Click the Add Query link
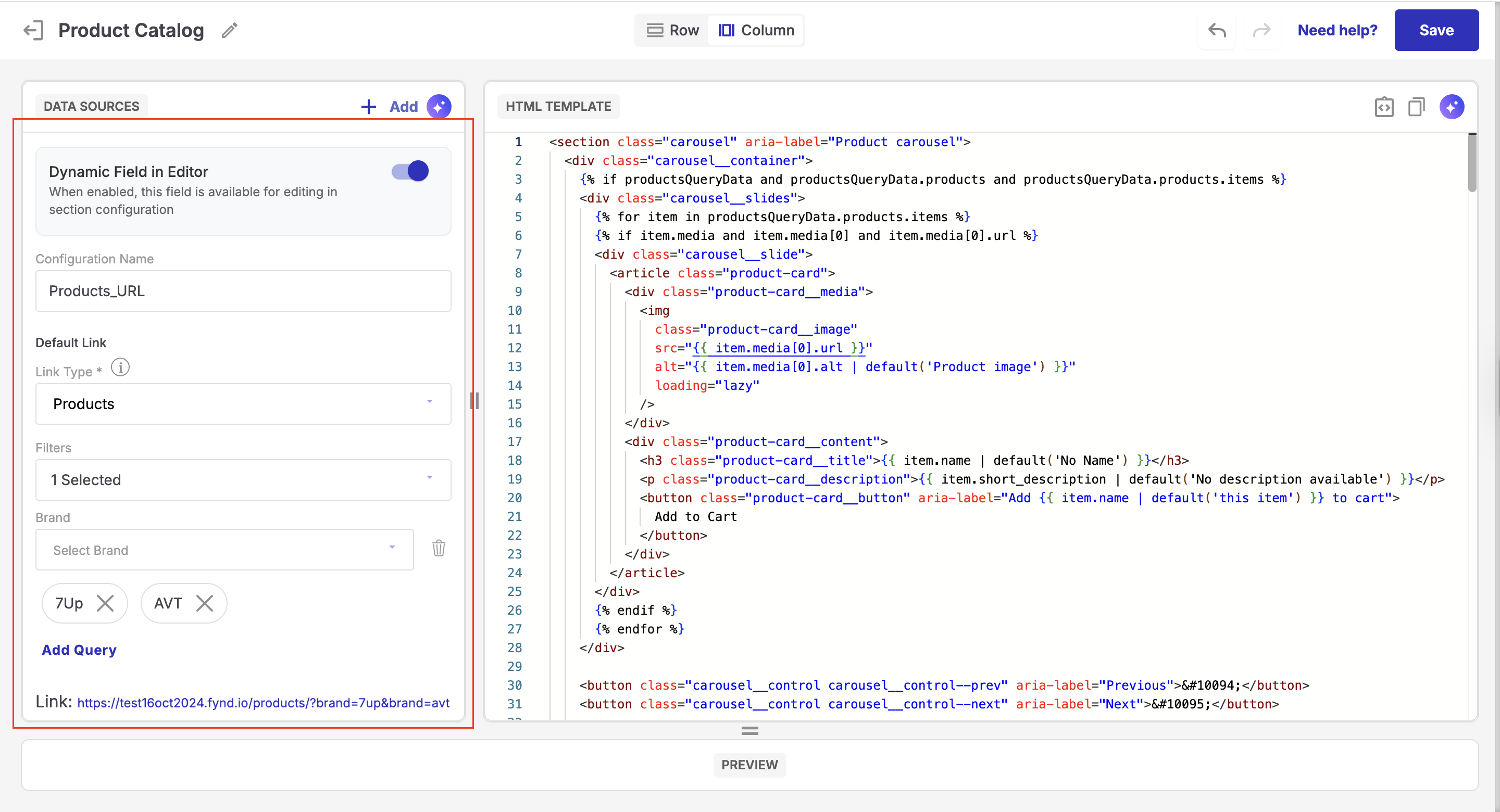Screen dimensions: 1500x812 tap(79, 650)
